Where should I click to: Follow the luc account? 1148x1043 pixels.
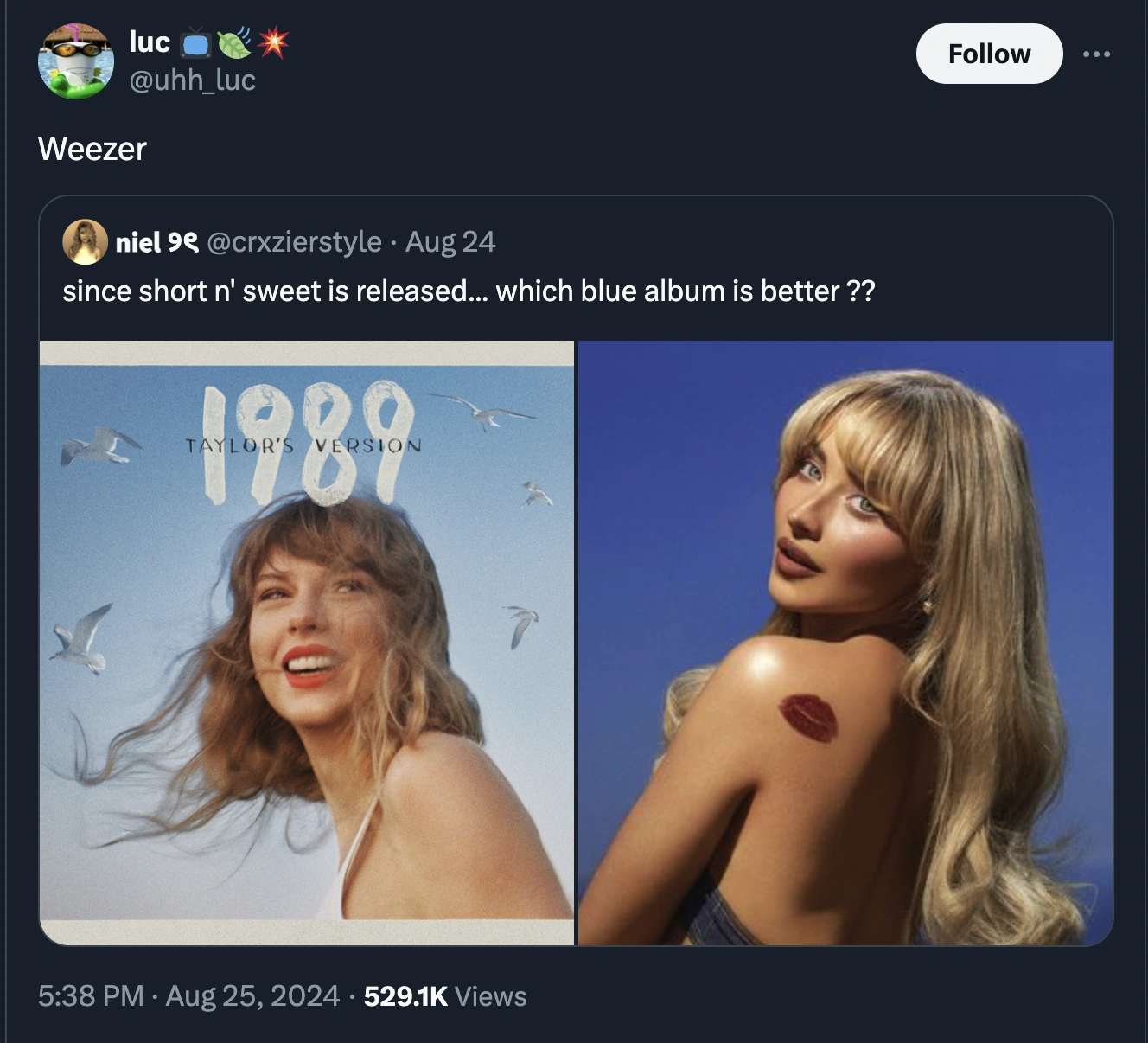tap(989, 54)
